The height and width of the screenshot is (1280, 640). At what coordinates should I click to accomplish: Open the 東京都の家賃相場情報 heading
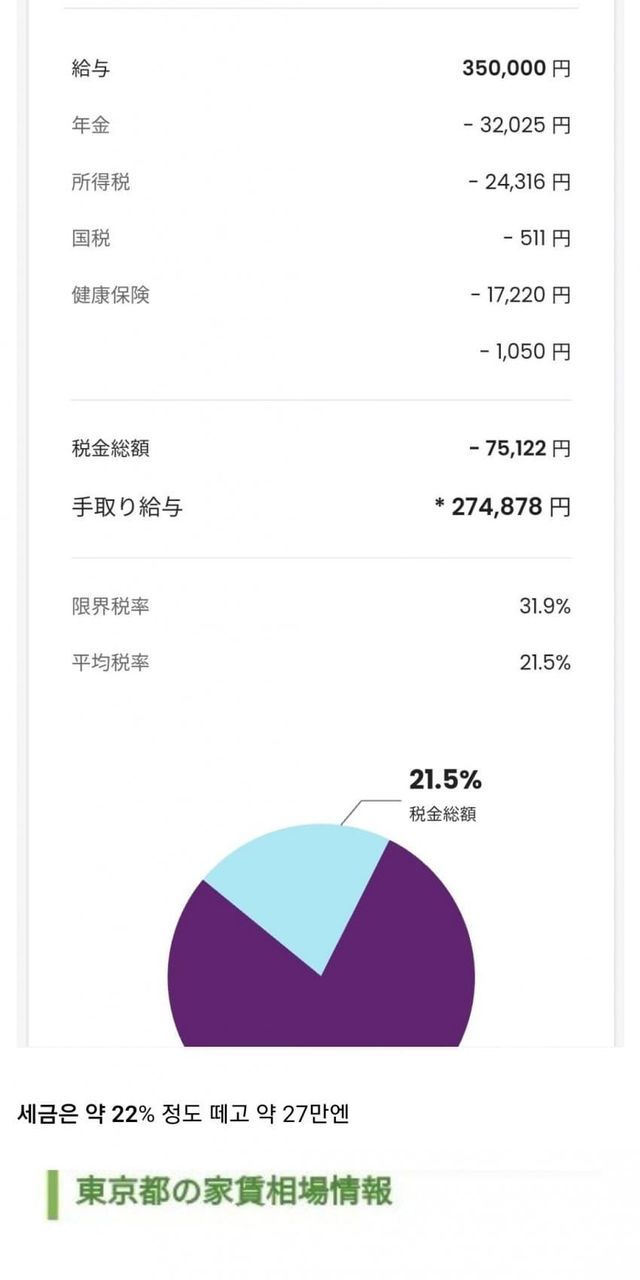[235, 1191]
